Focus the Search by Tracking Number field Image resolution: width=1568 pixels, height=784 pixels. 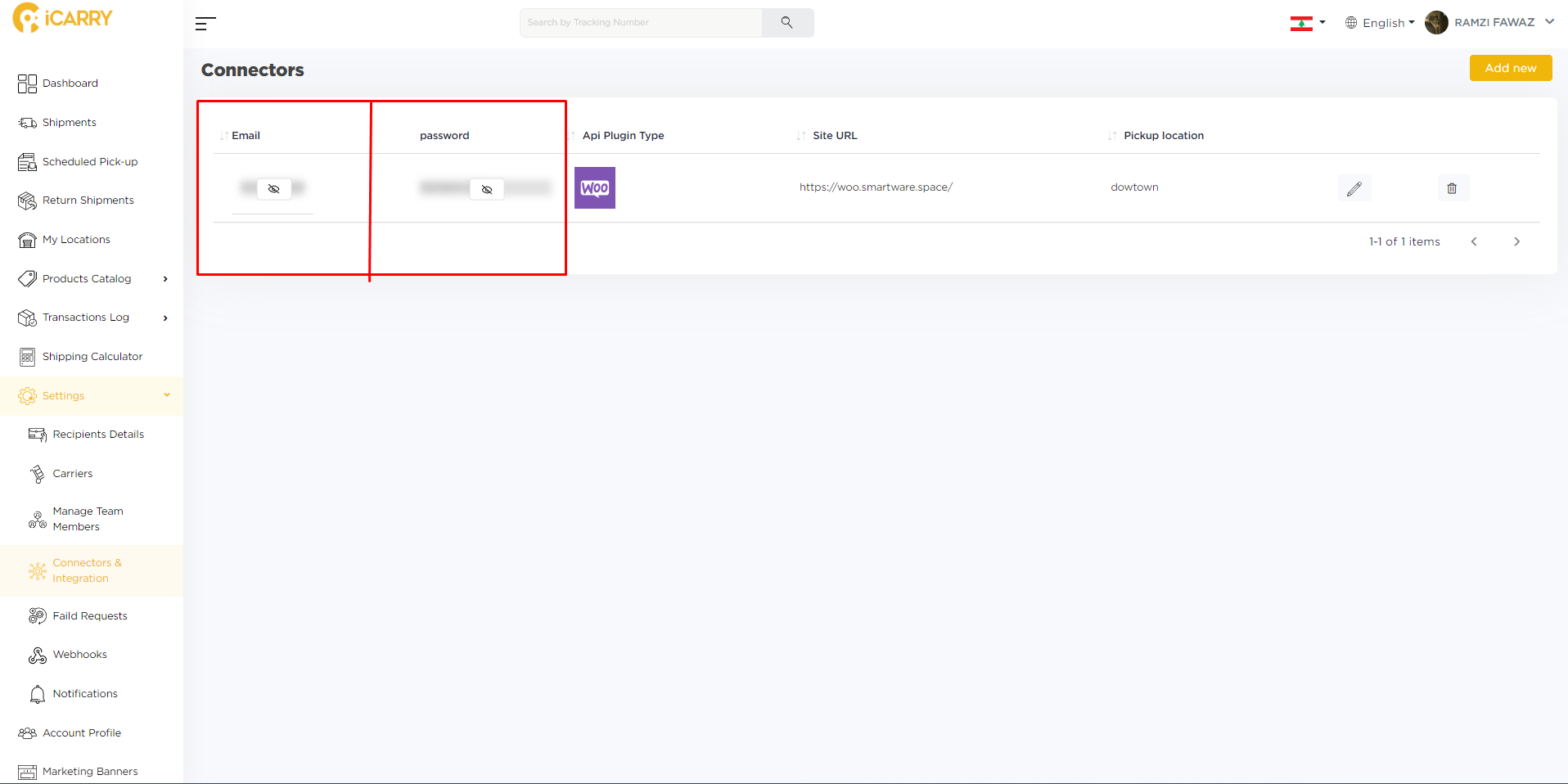[x=642, y=23]
